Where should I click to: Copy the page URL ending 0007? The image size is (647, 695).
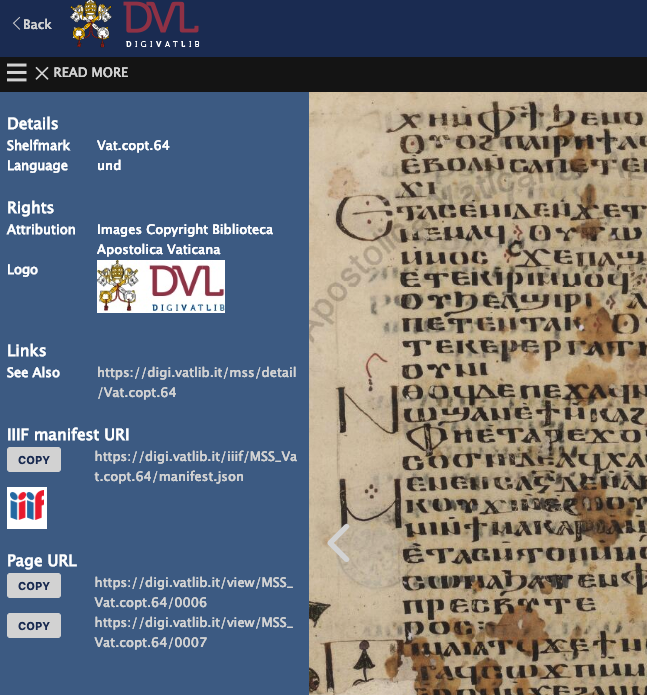(34, 625)
